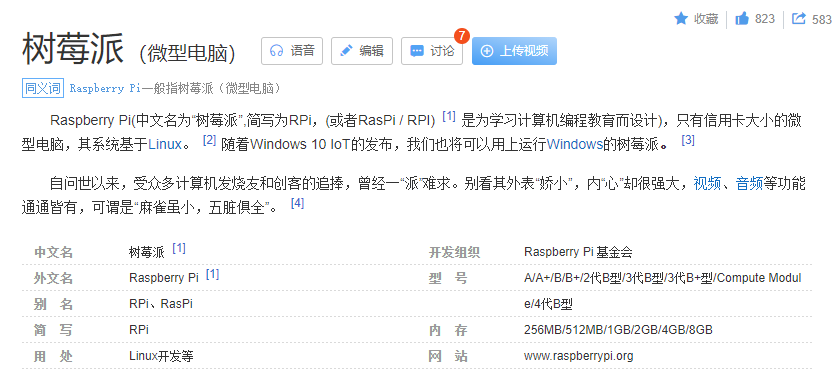Click the 别名 field label

click(x=54, y=304)
